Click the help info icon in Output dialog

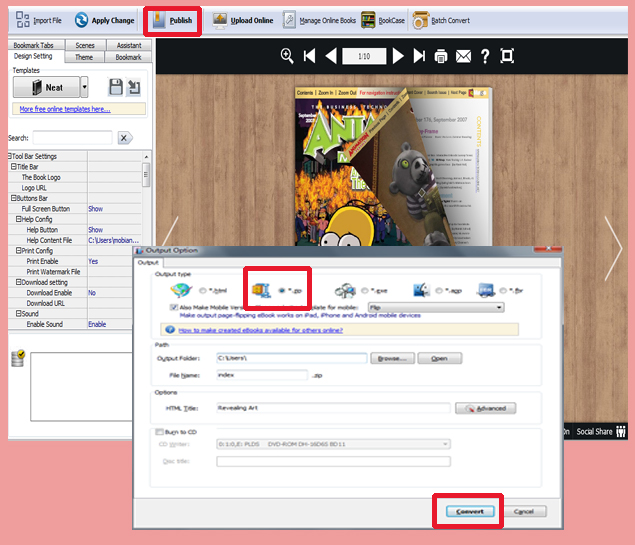(x=170, y=330)
